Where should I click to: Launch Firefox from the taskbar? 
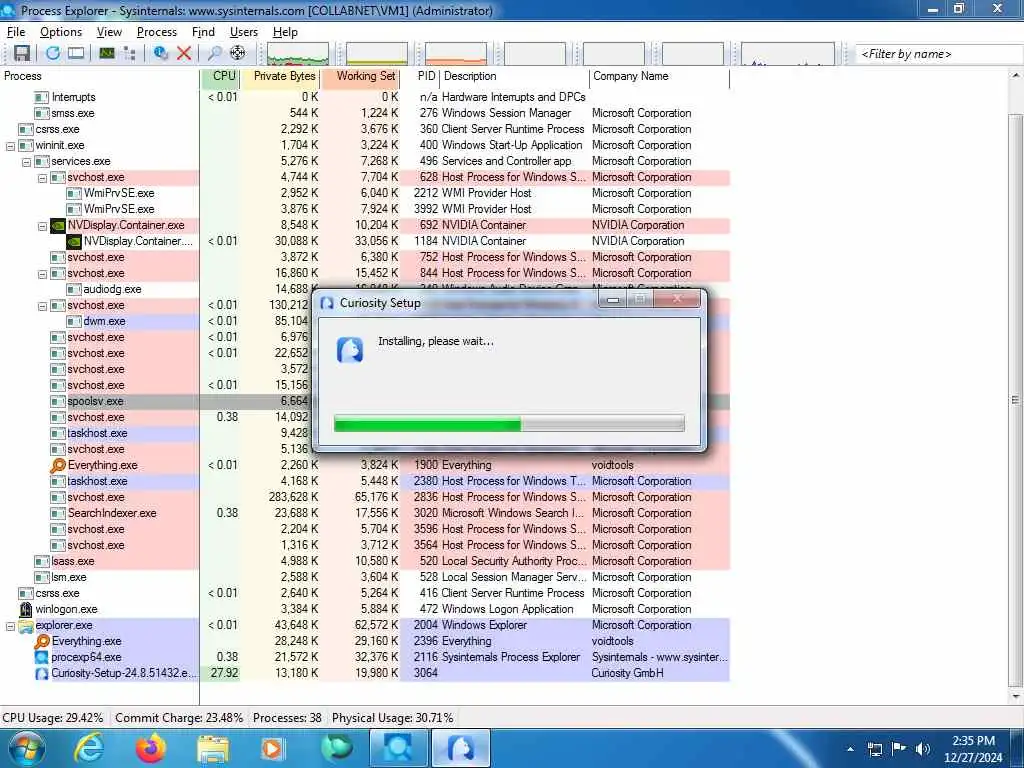(x=151, y=748)
